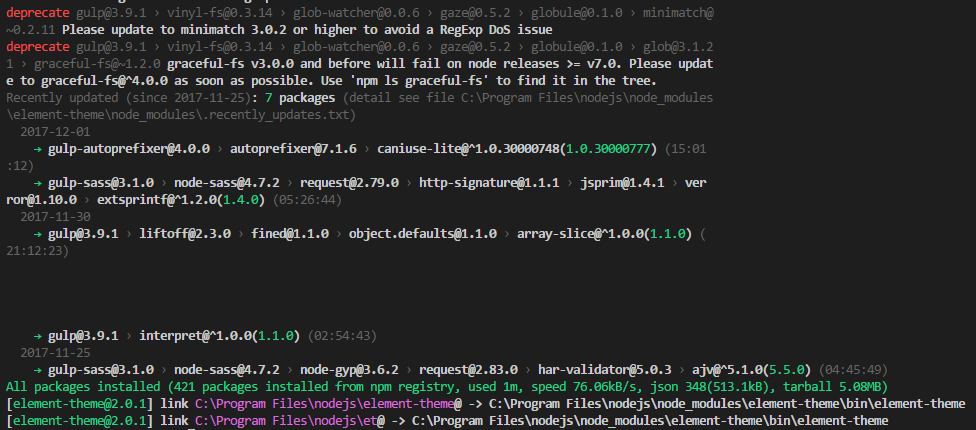Viewport: 976px width, 430px height.
Task: Click 'interpret@^1.0.0' dependency text
Action: [195, 336]
